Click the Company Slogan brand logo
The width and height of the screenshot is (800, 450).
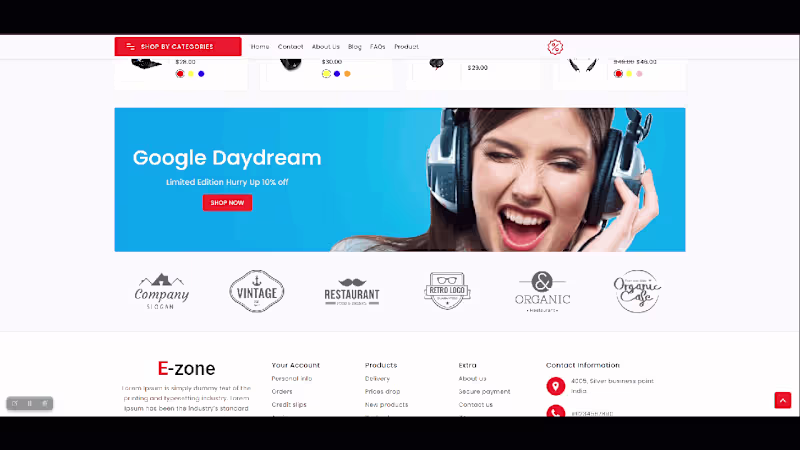click(162, 291)
